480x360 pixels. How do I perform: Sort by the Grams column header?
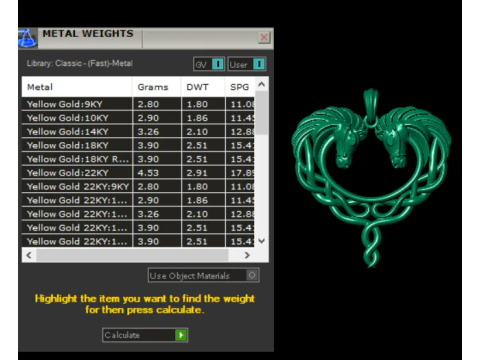coord(157,87)
